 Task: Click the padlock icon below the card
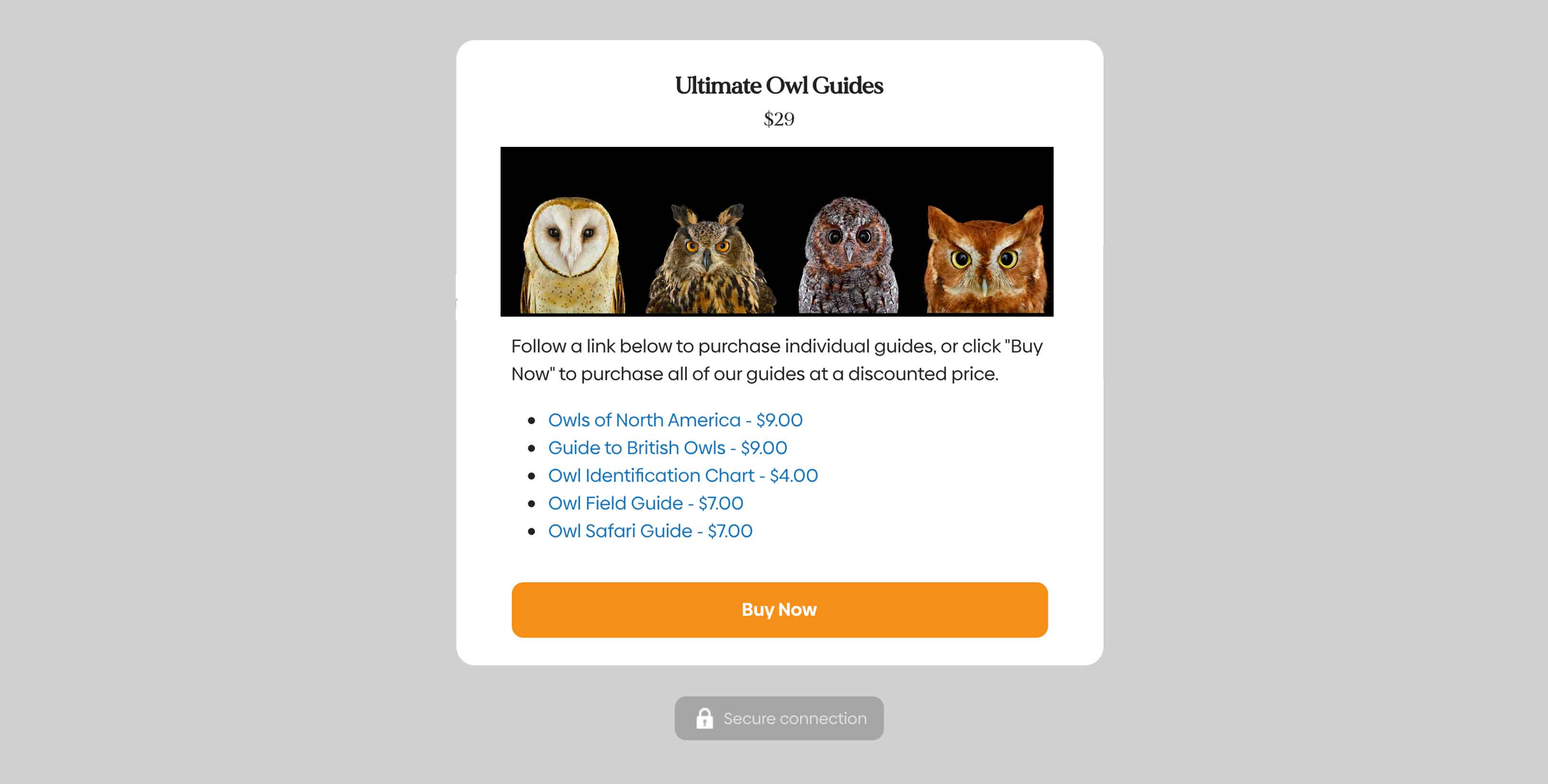pos(704,718)
